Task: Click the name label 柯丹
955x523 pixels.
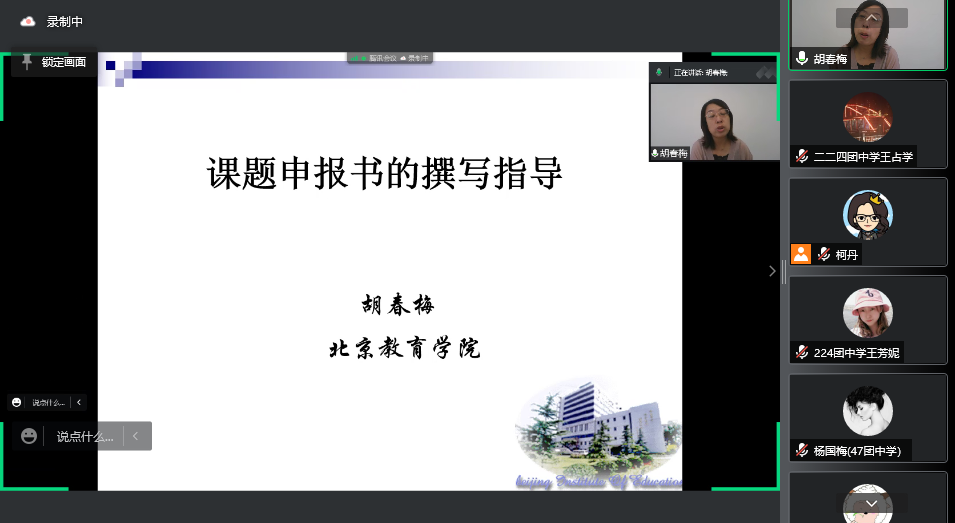Action: tap(847, 254)
